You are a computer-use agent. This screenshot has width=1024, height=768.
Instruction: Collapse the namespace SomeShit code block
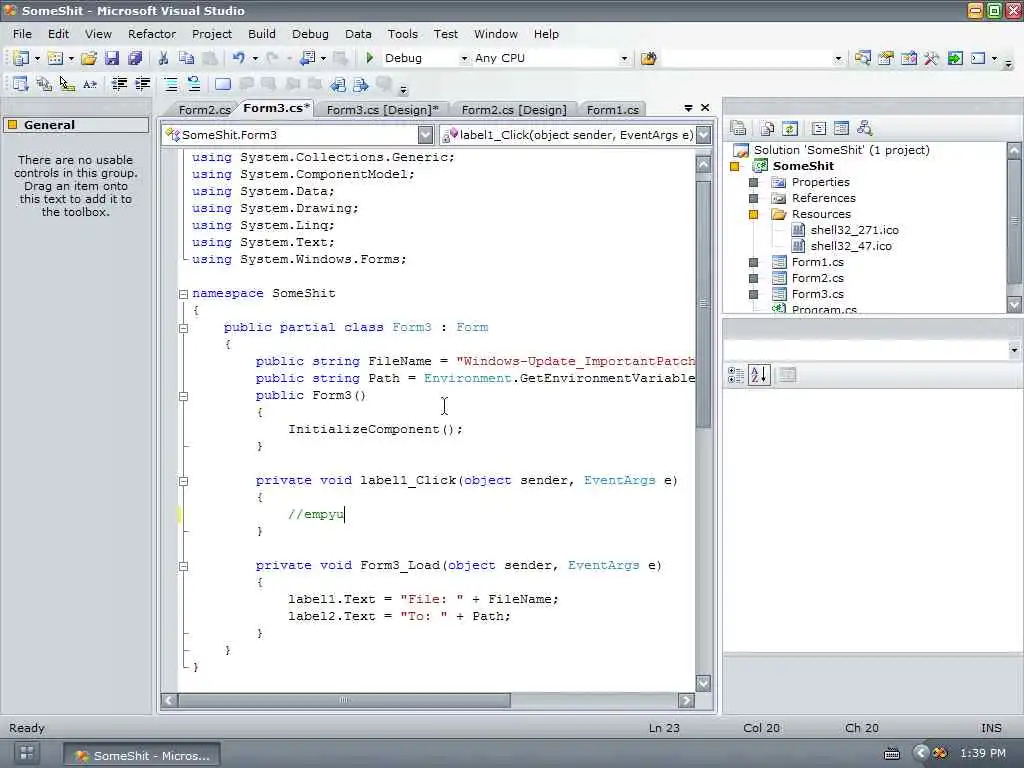(x=184, y=294)
